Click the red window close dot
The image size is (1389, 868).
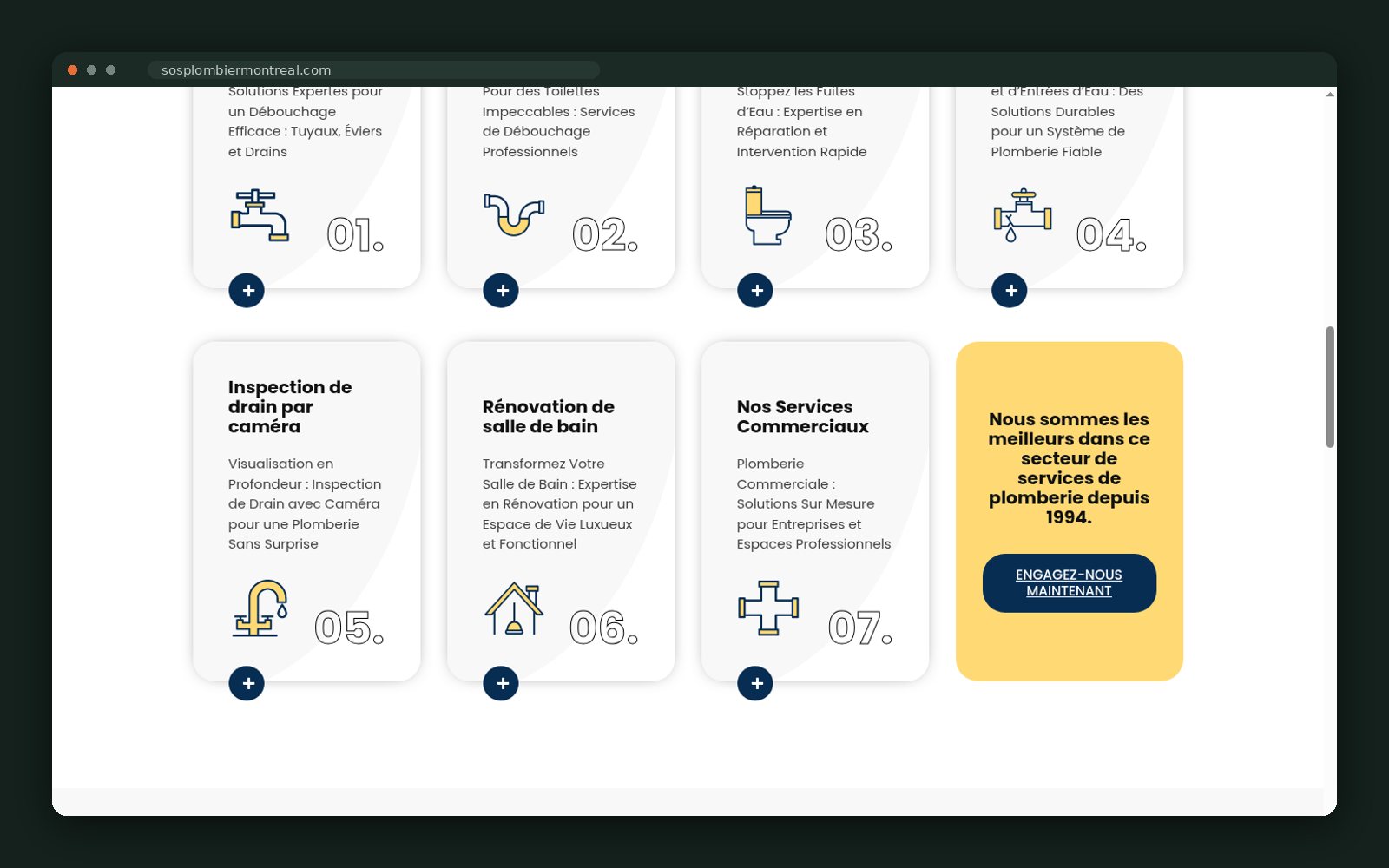coord(73,70)
